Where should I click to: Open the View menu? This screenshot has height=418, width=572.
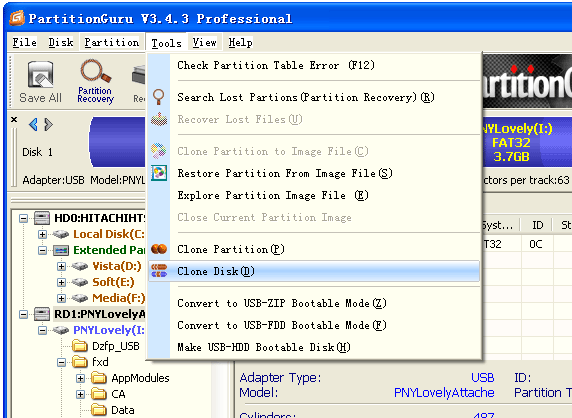(204, 42)
